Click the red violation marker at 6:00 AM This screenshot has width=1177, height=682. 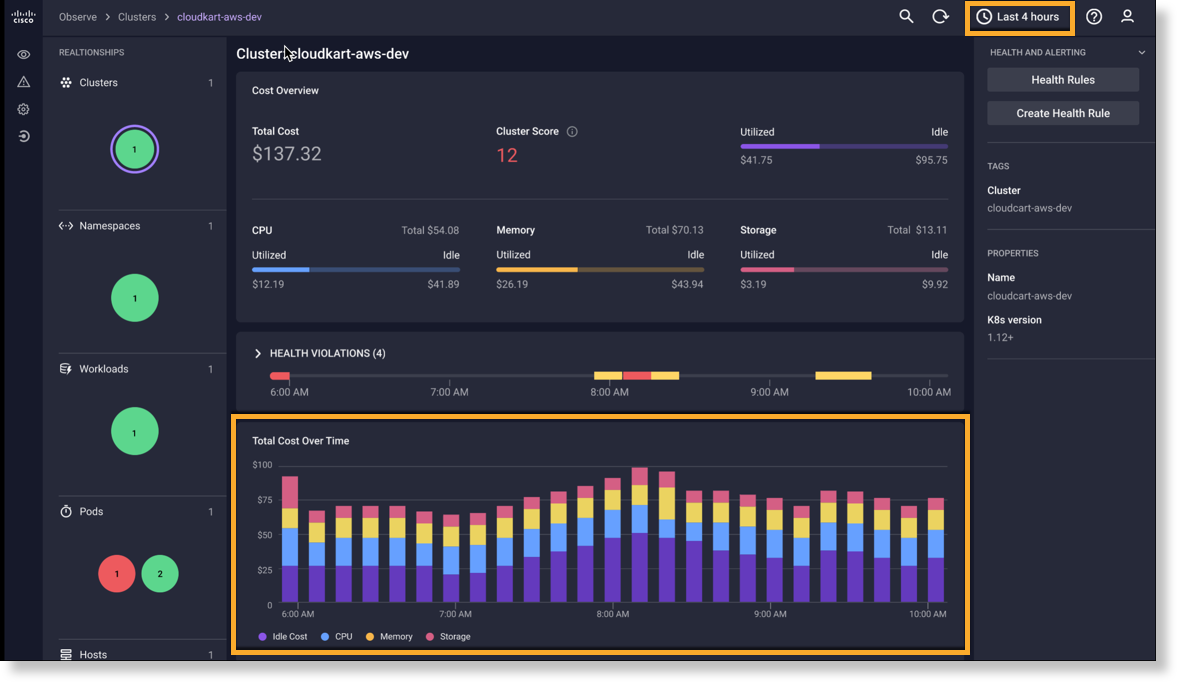(x=280, y=376)
